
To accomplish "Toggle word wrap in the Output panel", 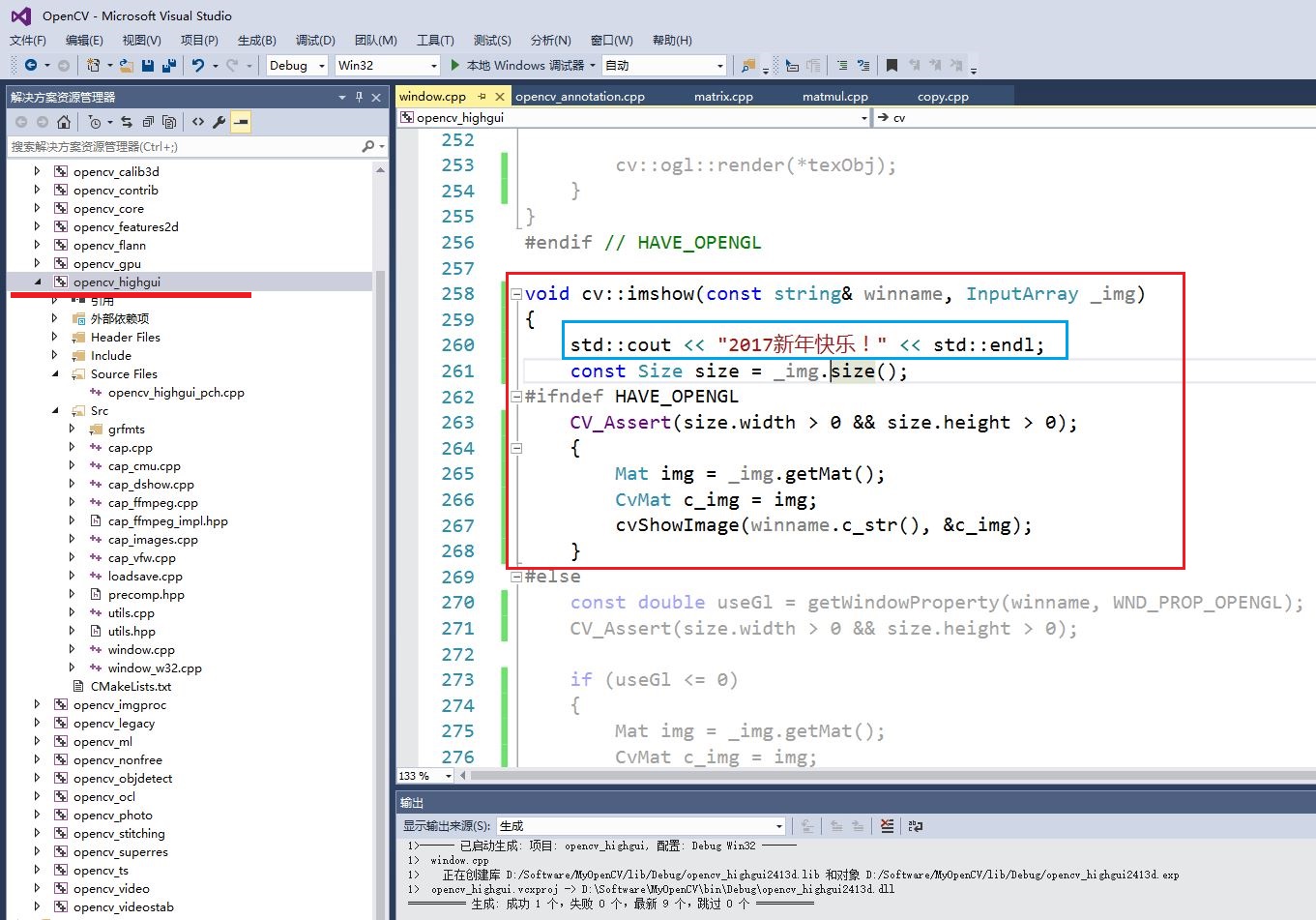I will 916,826.
